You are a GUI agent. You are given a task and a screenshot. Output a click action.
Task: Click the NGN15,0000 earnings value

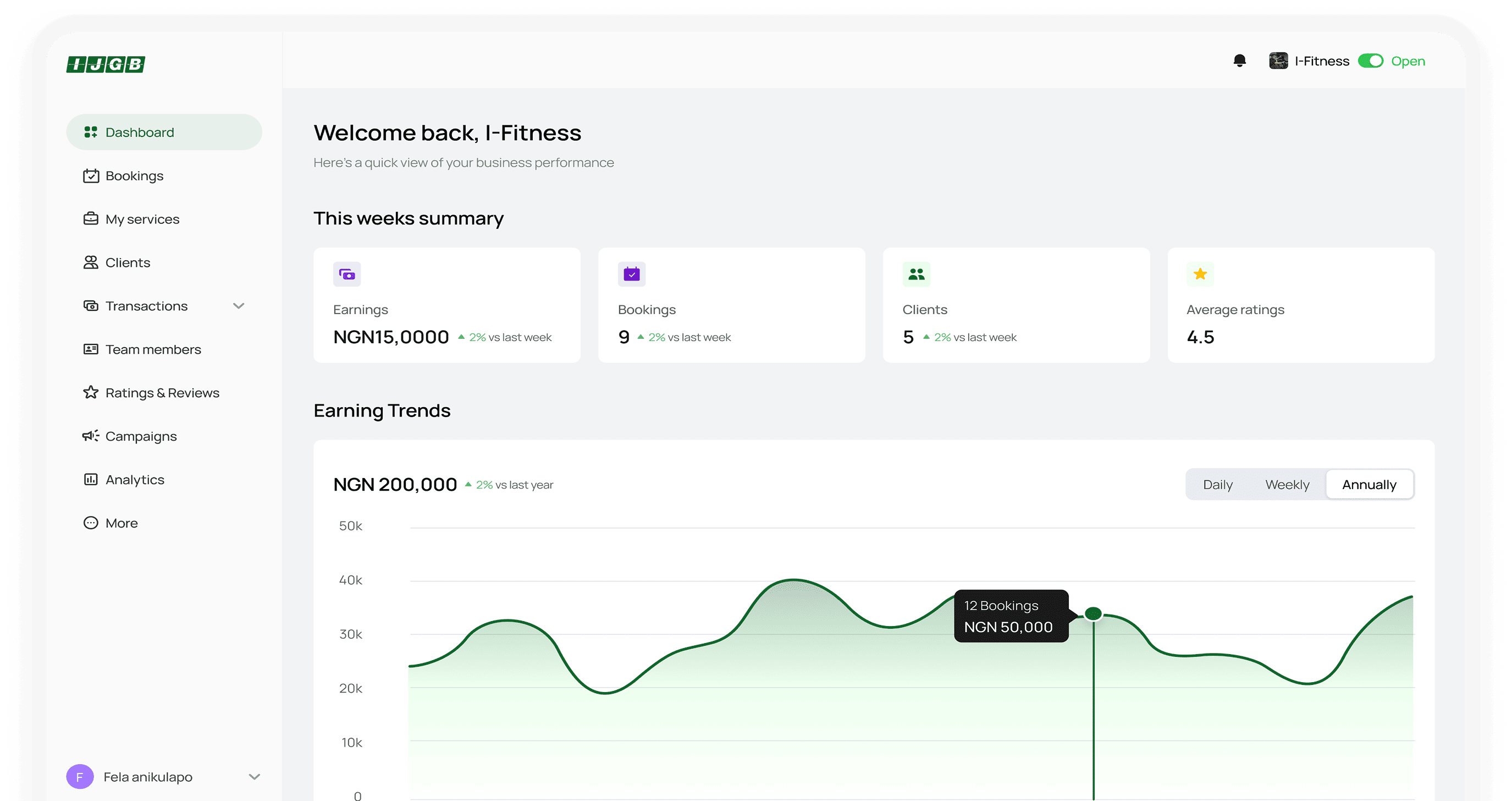click(391, 337)
